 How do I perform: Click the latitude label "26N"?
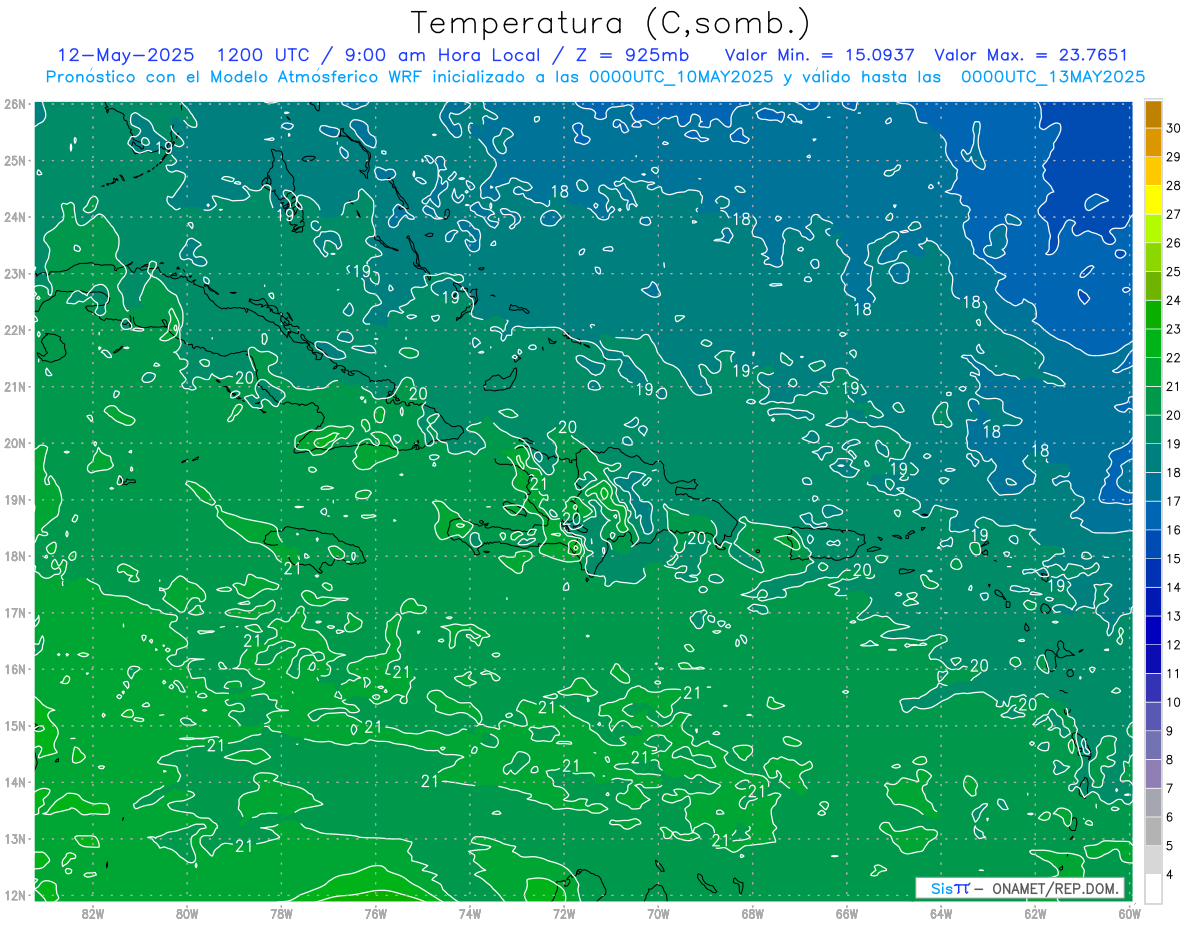pyautogui.click(x=14, y=104)
